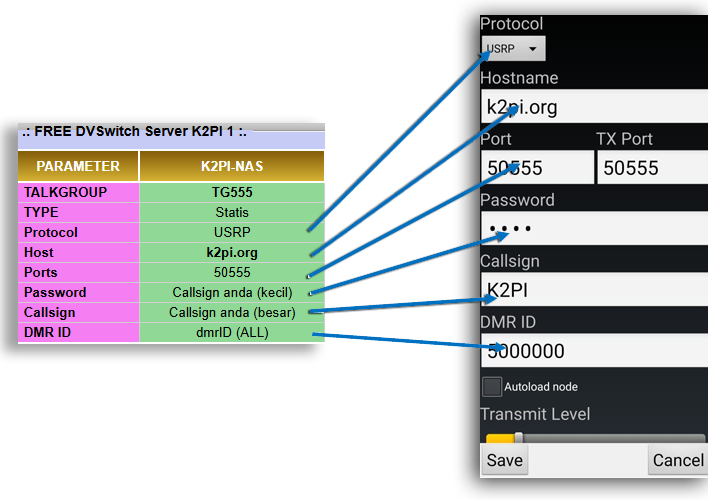Click the K2PI-NAS column header
This screenshot has height=500, width=708.
pos(232,167)
